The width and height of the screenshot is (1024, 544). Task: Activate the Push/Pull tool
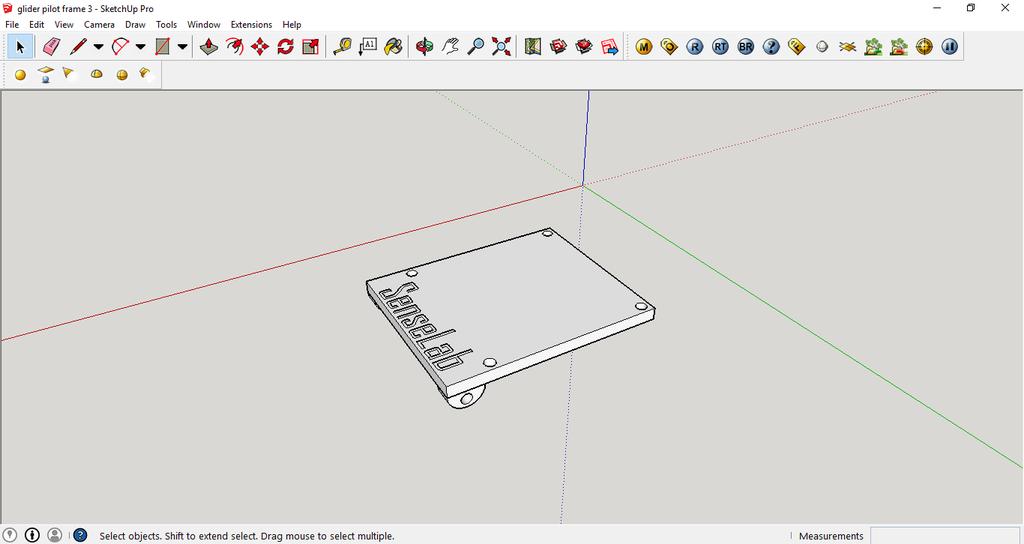coord(208,47)
